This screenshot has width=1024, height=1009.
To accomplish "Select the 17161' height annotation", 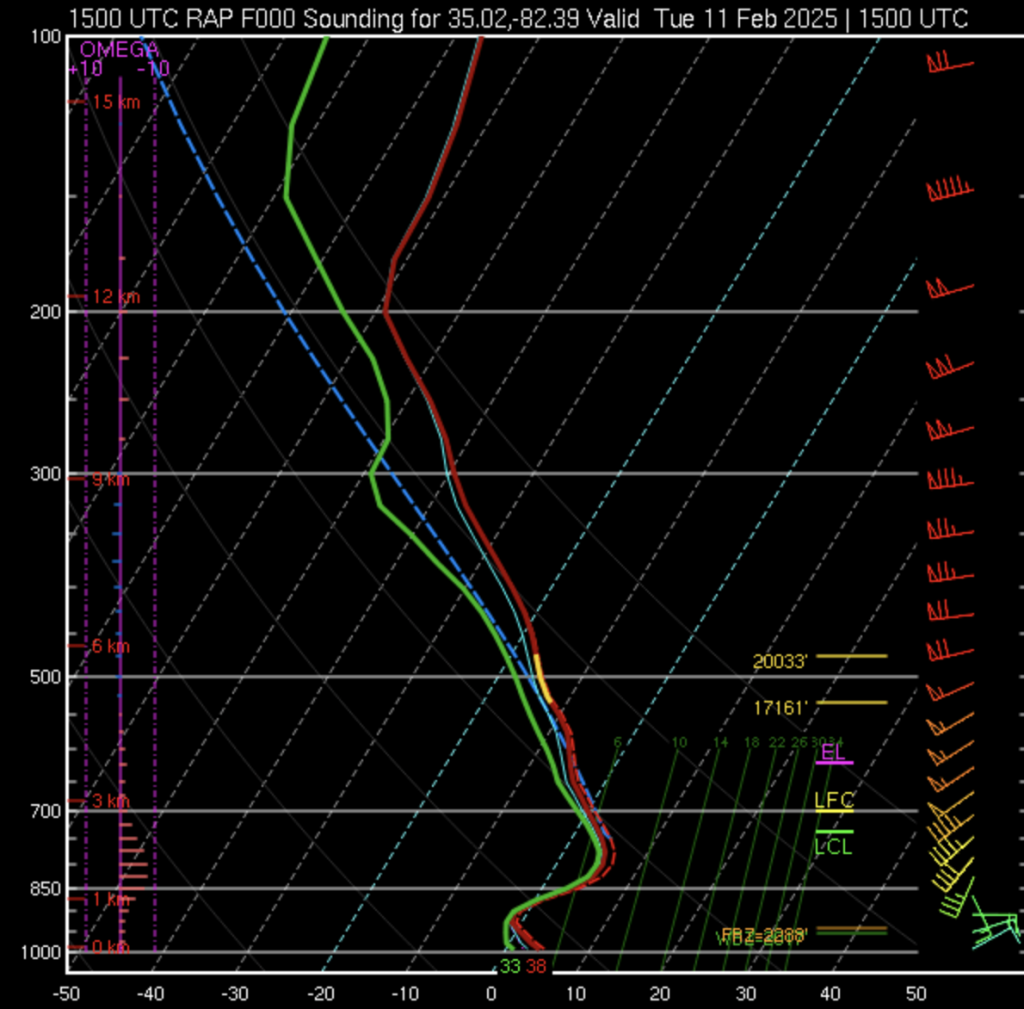I will (780, 708).
